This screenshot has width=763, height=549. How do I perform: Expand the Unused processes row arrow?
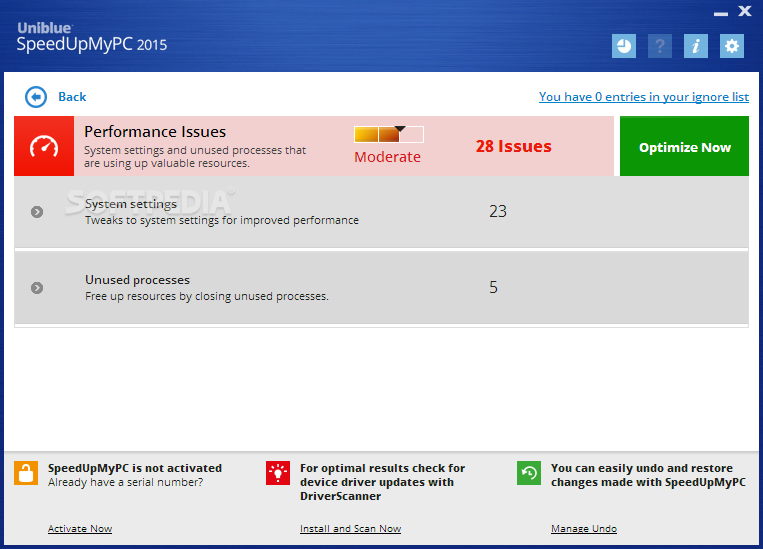pos(37,288)
